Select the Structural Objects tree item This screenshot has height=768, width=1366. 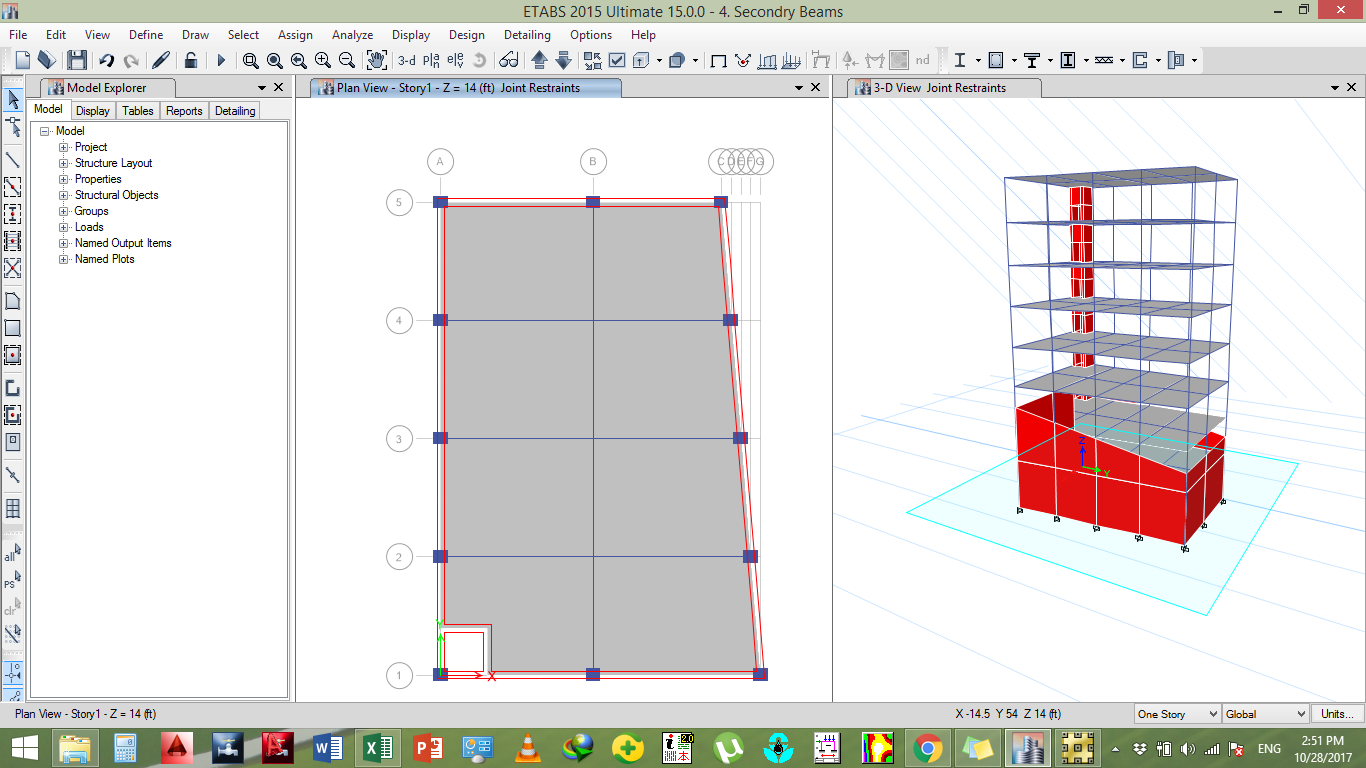click(116, 195)
